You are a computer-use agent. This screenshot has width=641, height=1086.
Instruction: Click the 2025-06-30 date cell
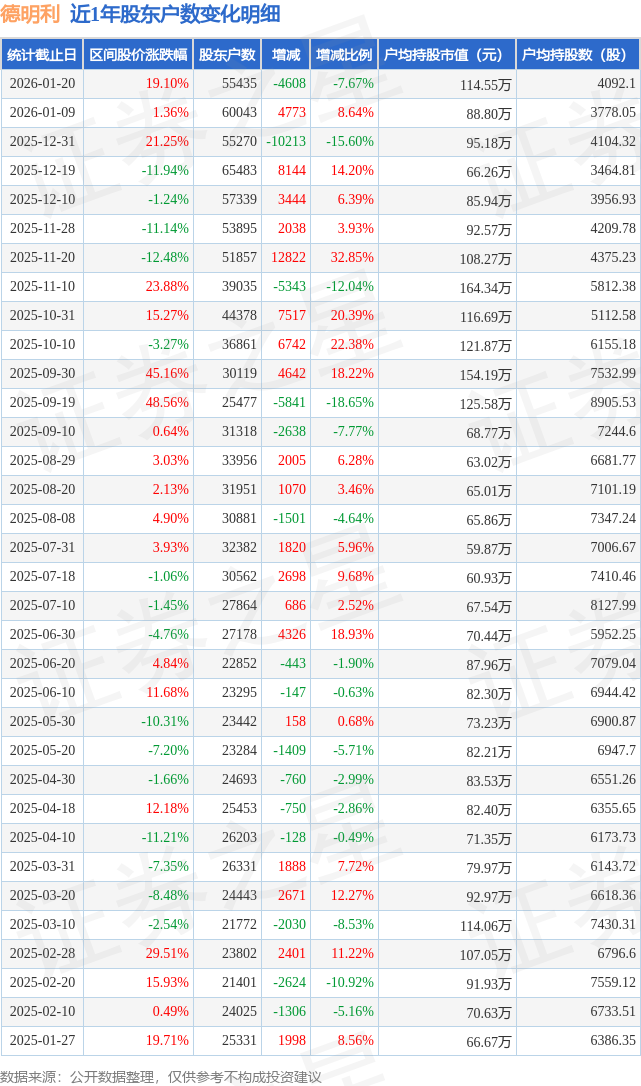click(x=42, y=634)
